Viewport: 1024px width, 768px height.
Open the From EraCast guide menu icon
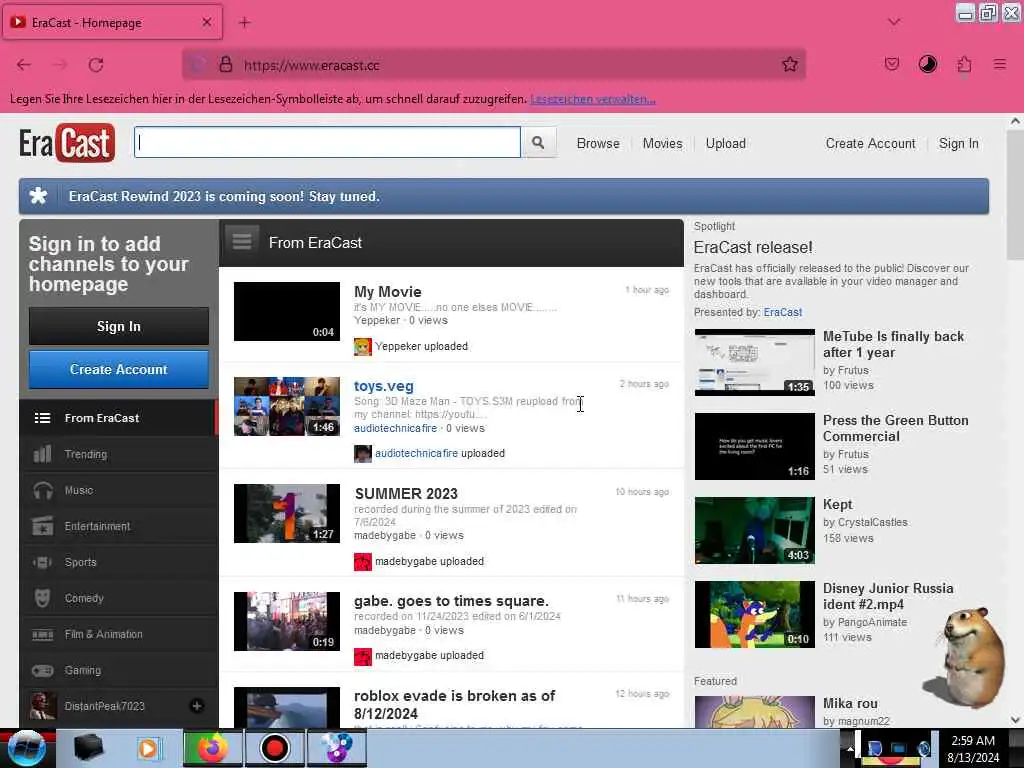pos(242,242)
